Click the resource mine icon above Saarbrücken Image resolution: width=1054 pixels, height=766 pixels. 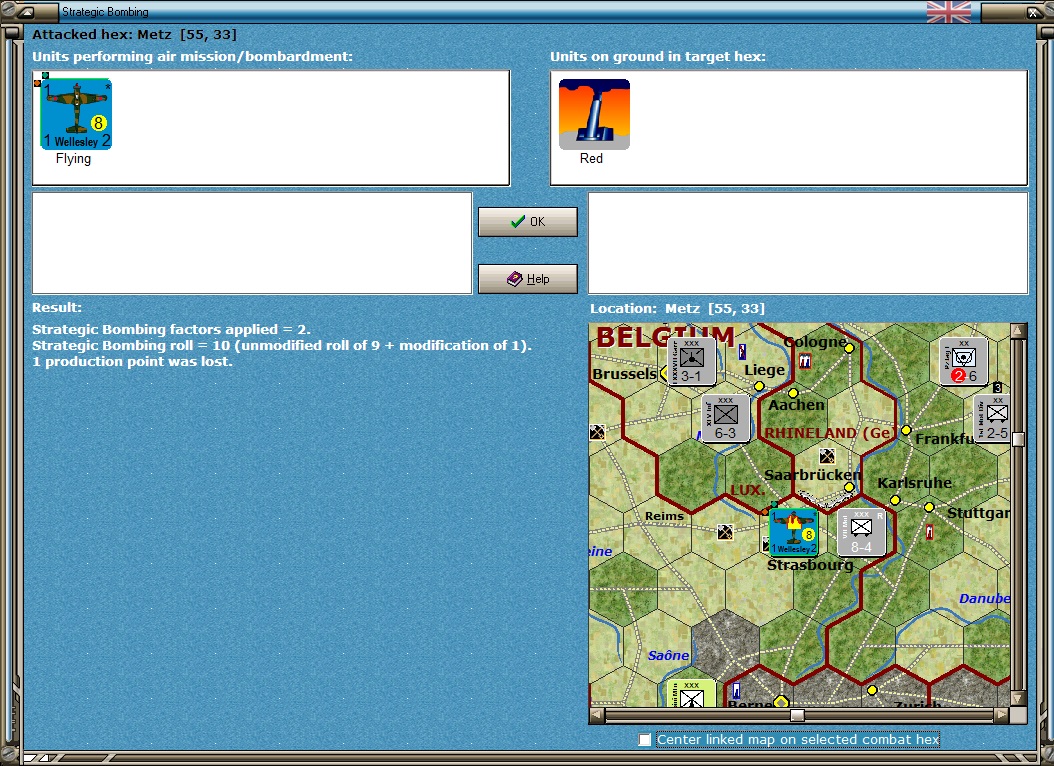coord(827,456)
